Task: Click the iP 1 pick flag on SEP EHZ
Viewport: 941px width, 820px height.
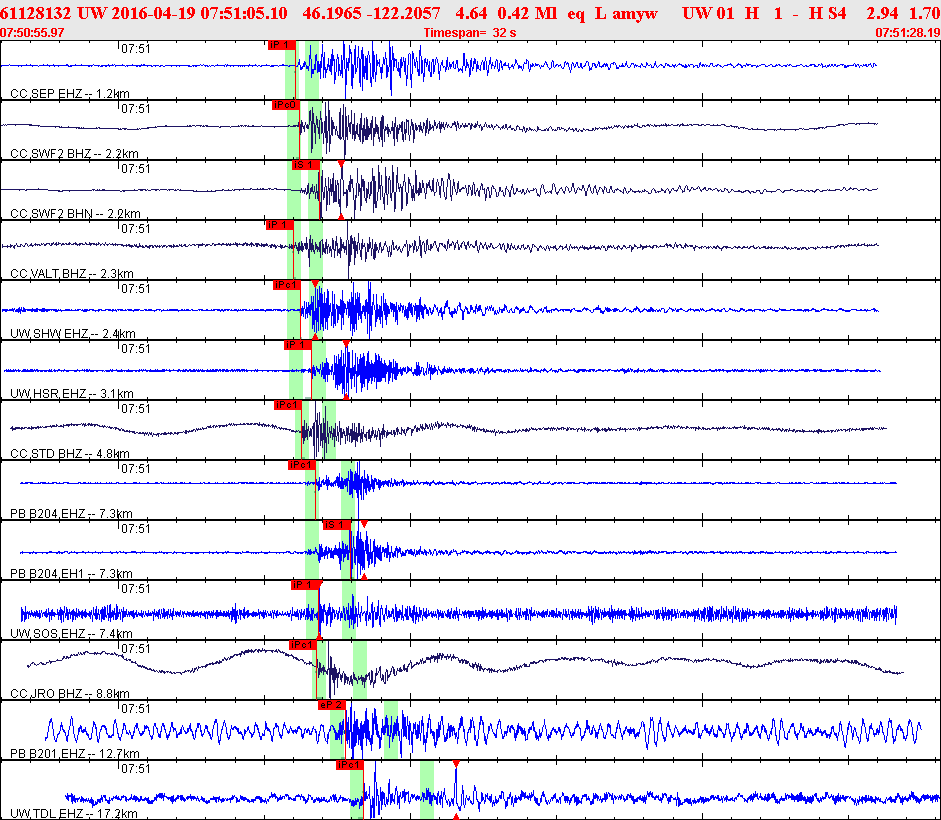Action: (281, 45)
